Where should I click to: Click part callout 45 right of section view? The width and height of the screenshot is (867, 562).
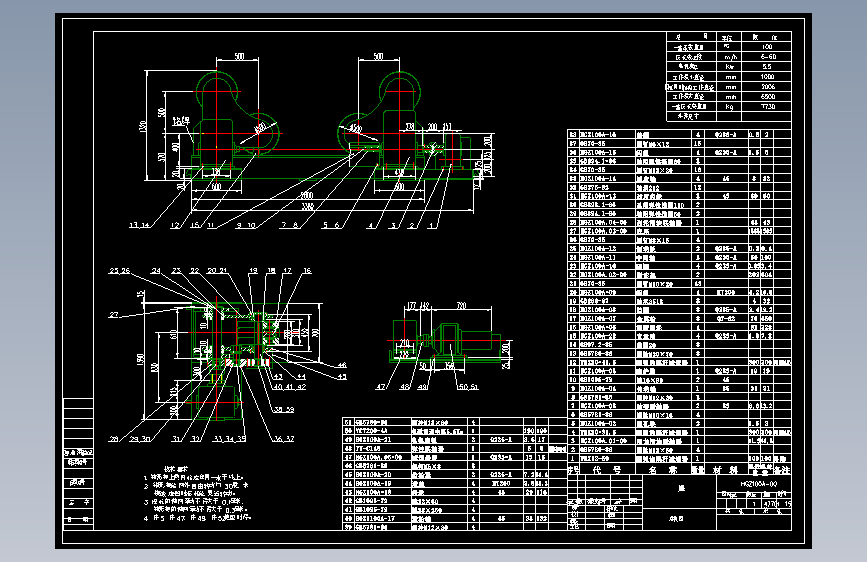342,377
